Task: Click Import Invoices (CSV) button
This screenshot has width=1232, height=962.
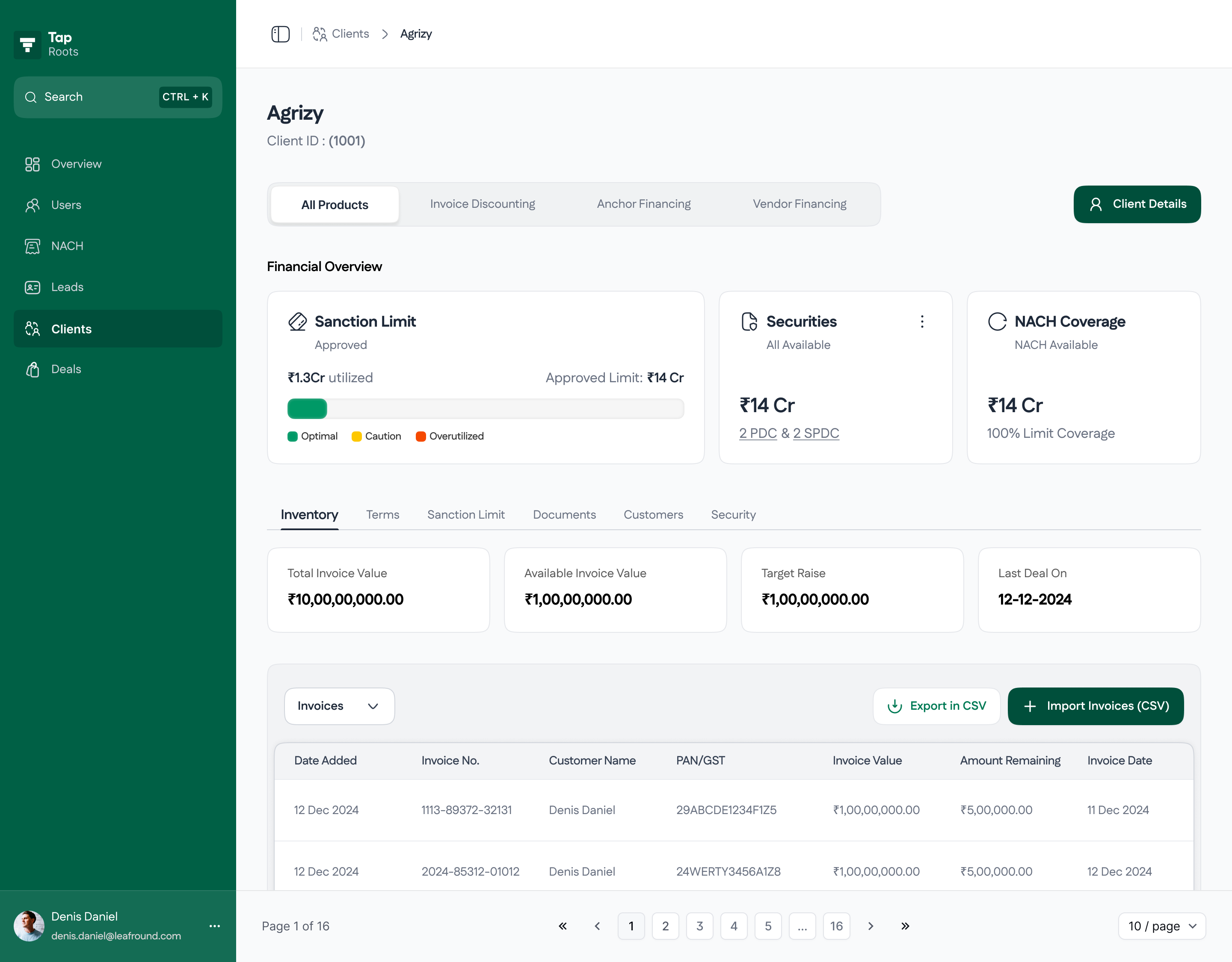Action: [1096, 706]
